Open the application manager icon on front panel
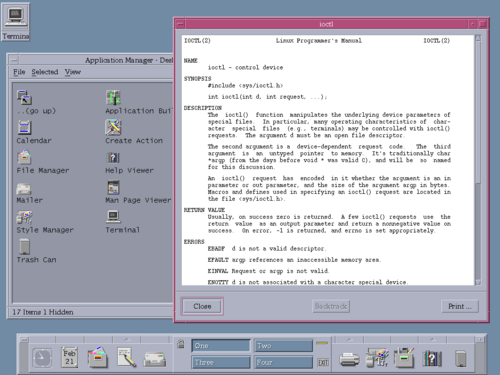 pyautogui.click(x=404, y=357)
